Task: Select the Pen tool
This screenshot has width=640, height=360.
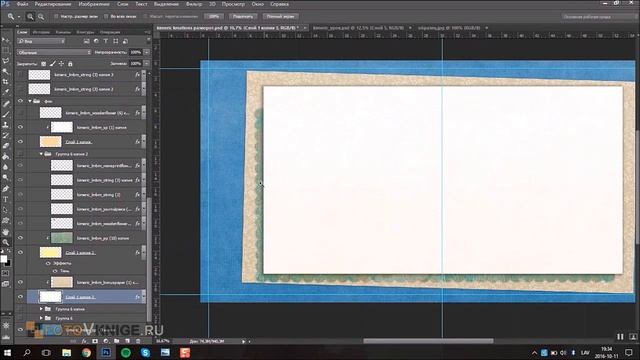Action: coord(5,189)
